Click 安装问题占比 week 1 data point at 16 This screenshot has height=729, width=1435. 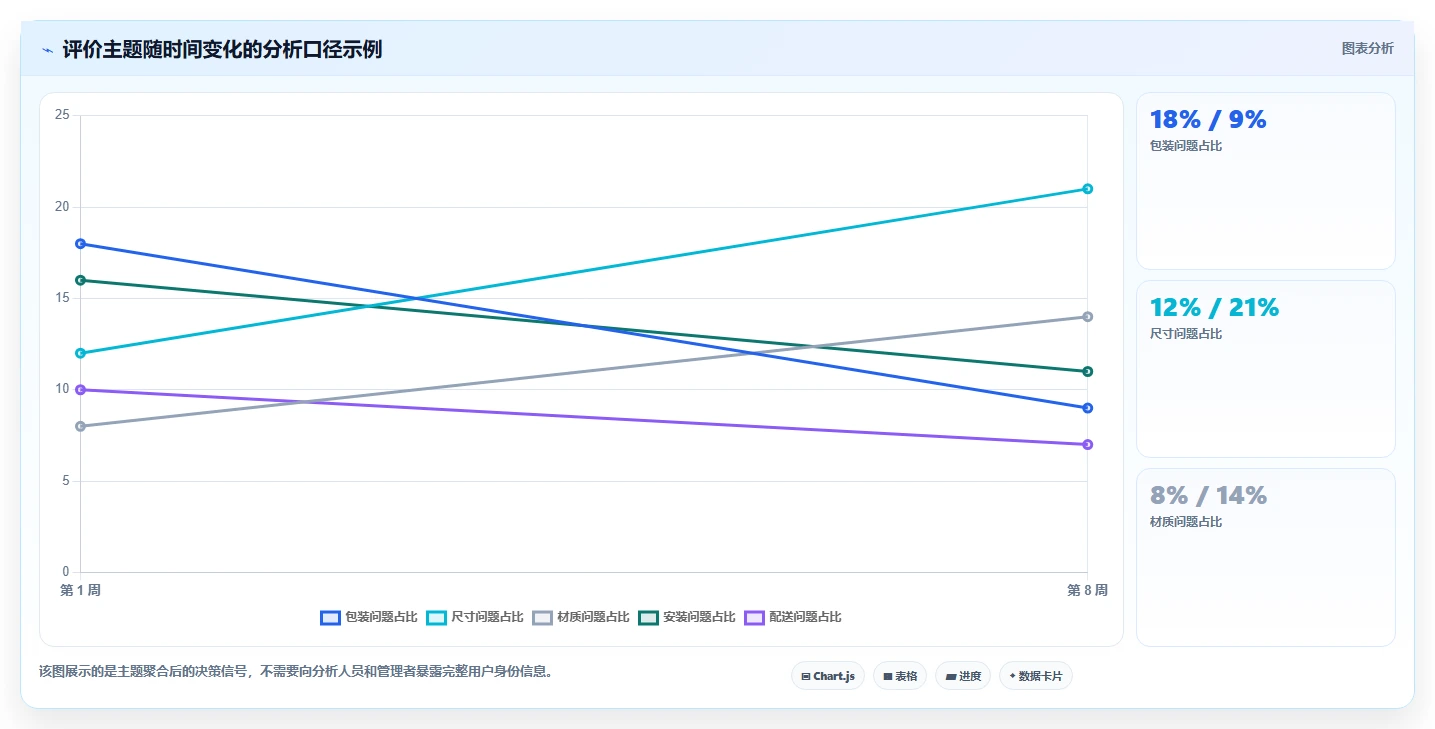pyautogui.click(x=80, y=280)
